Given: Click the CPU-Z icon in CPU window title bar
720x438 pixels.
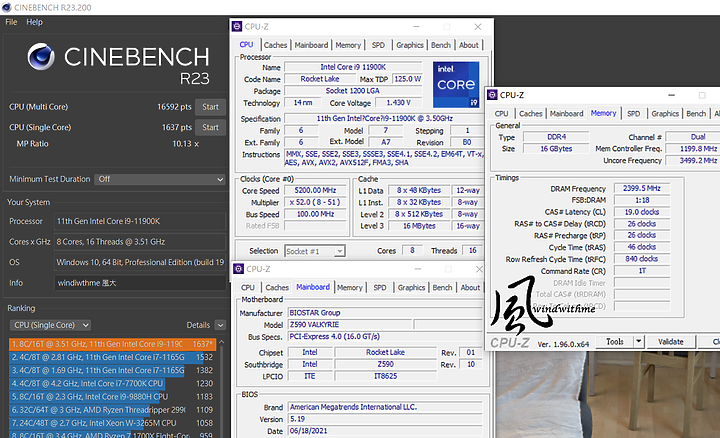Looking at the screenshot, I should tap(237, 27).
